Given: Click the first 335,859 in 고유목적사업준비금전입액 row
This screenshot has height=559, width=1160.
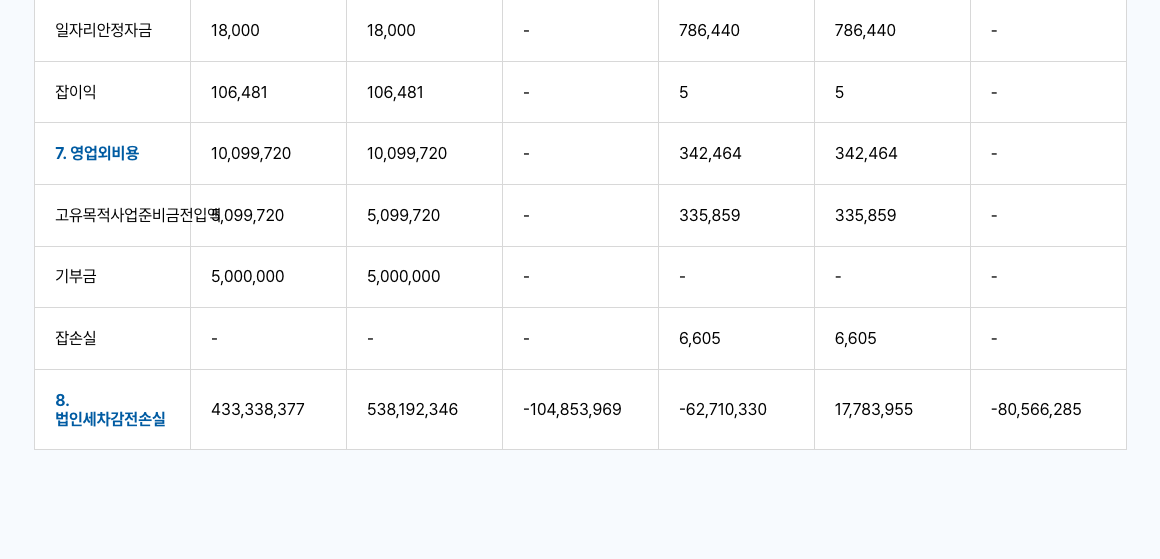Looking at the screenshot, I should [x=710, y=216].
